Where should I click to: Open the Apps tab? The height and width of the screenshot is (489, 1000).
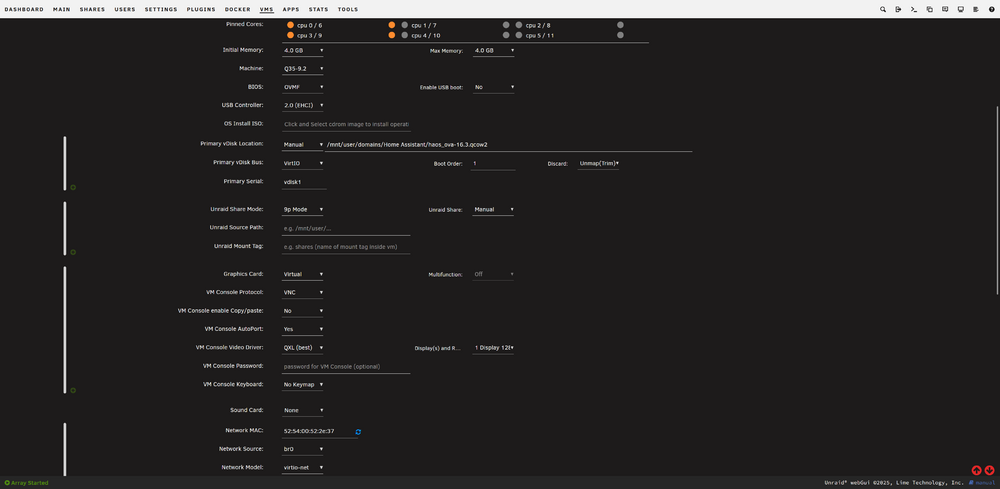click(x=291, y=10)
